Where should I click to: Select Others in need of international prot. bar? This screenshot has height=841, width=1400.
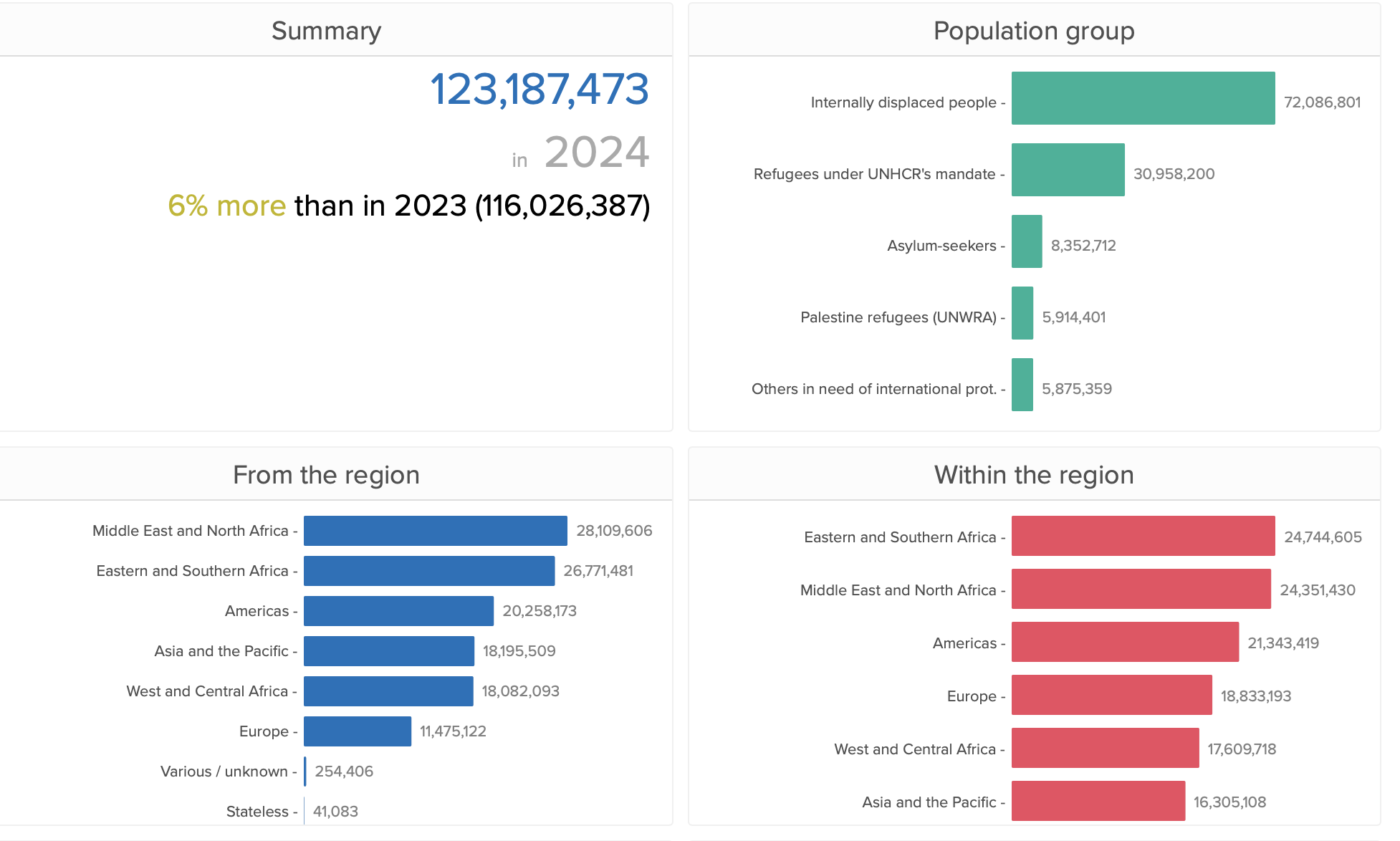tap(1022, 385)
